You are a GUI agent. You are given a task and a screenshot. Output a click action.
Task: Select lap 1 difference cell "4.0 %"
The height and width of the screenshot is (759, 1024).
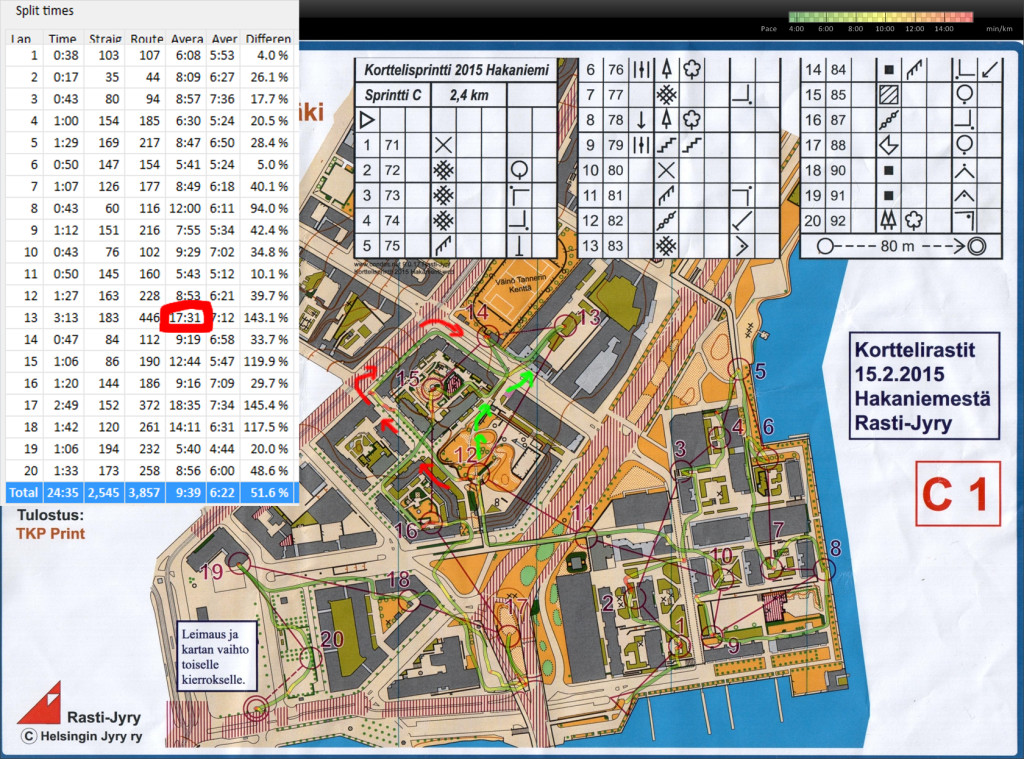(x=272, y=56)
